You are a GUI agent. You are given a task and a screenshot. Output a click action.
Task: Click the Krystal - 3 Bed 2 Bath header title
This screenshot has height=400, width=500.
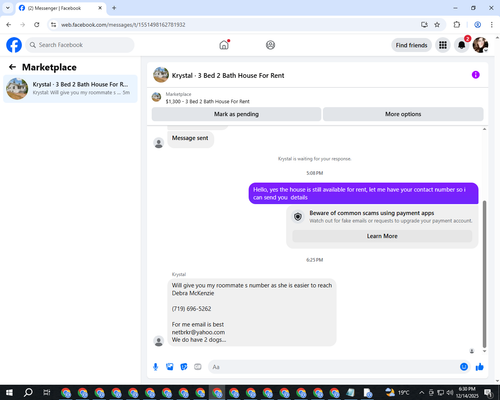[x=228, y=76]
